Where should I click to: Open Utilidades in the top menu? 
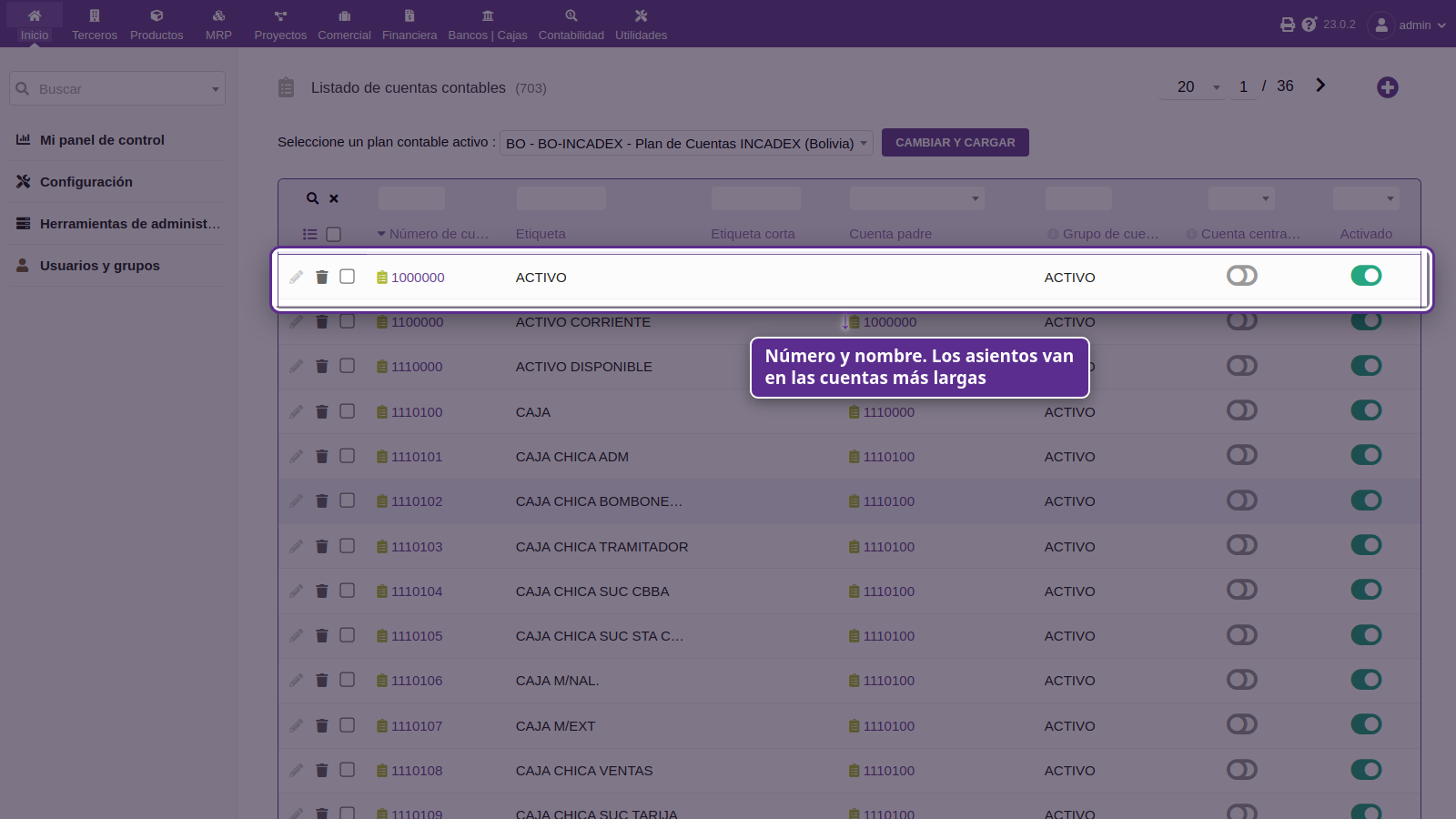coord(641,25)
